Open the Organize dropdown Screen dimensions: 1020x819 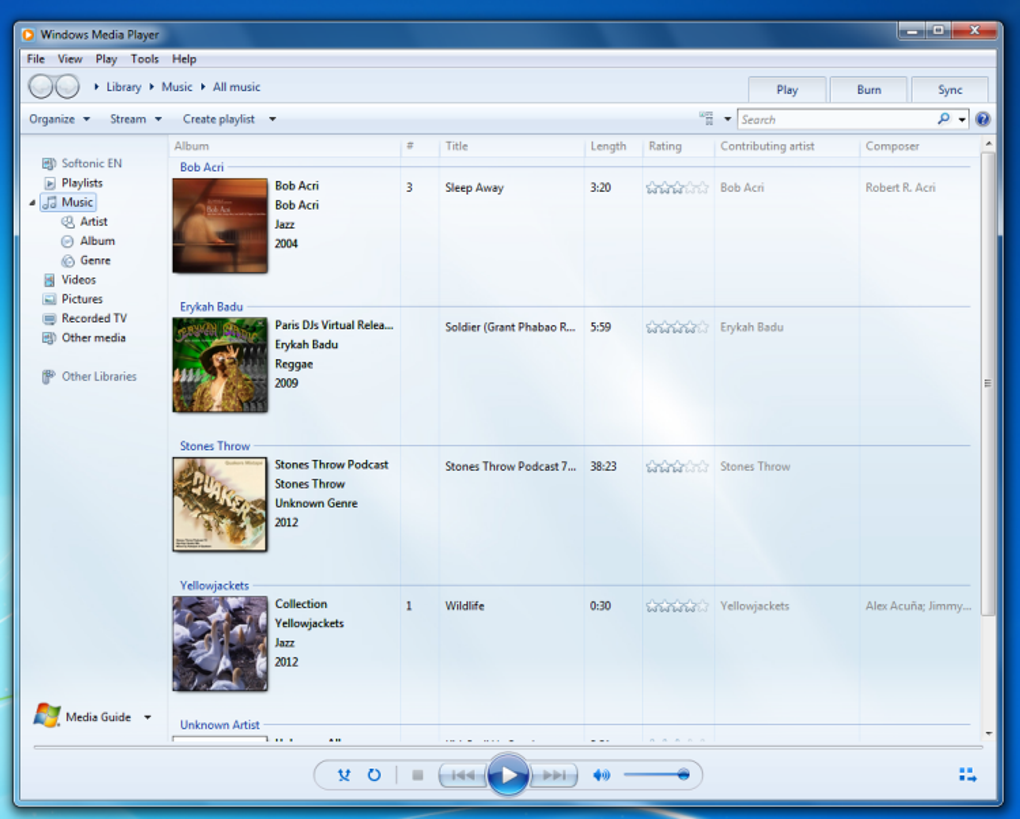tap(59, 119)
